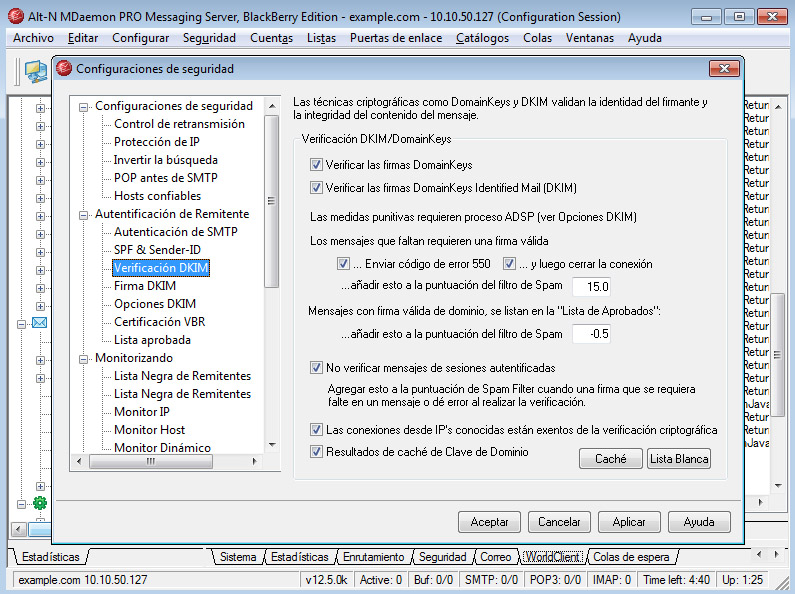Close the Configuraciones de seguridad dialog

(724, 68)
